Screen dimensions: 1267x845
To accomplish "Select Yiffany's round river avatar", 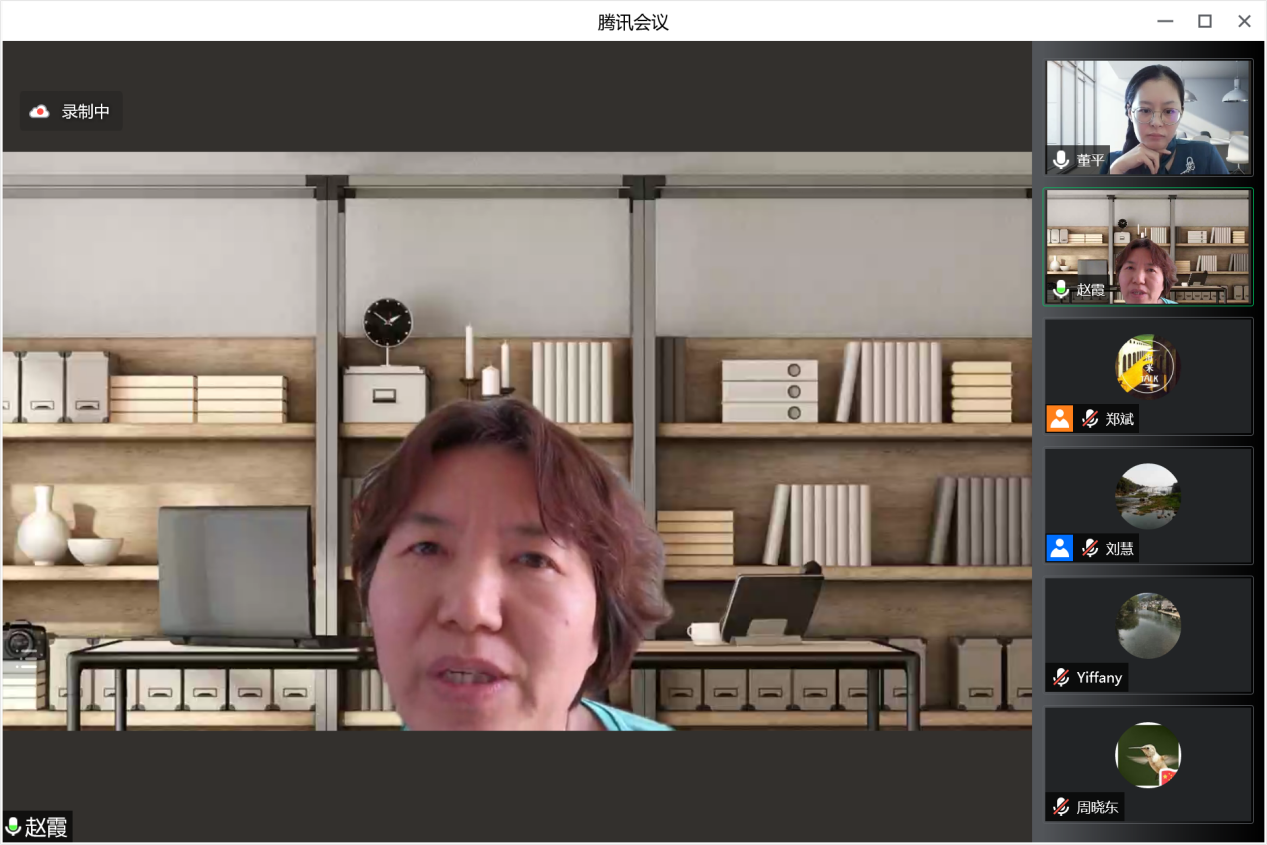I will (x=1148, y=625).
